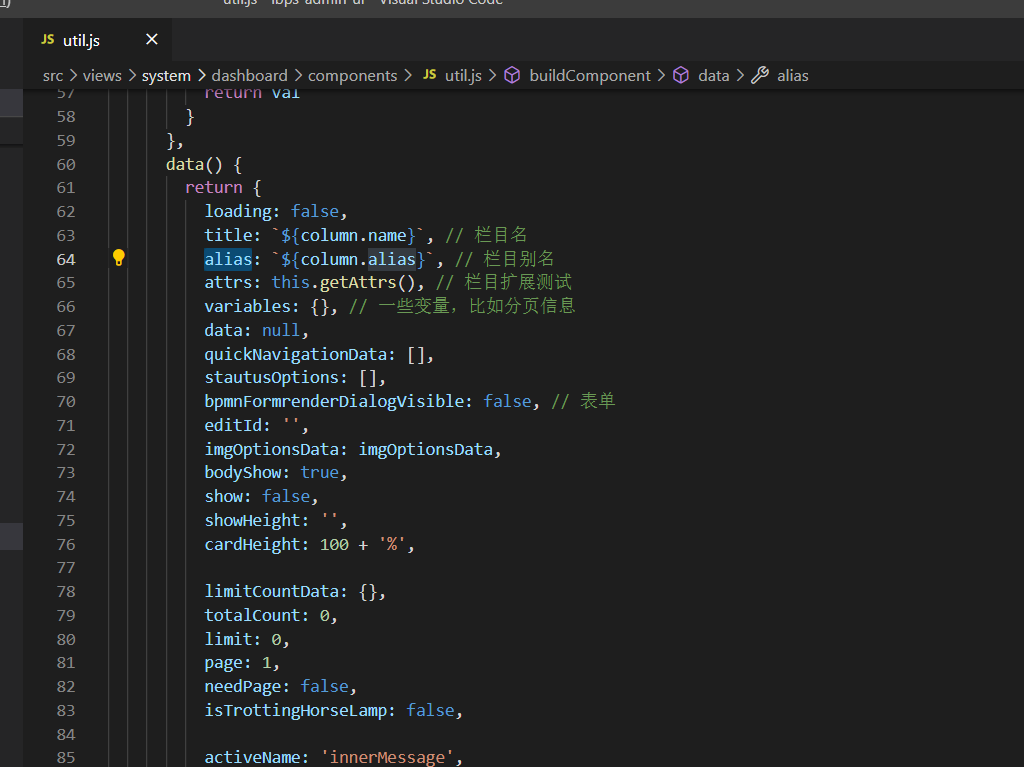Click the chevron between src and views

point(72,75)
